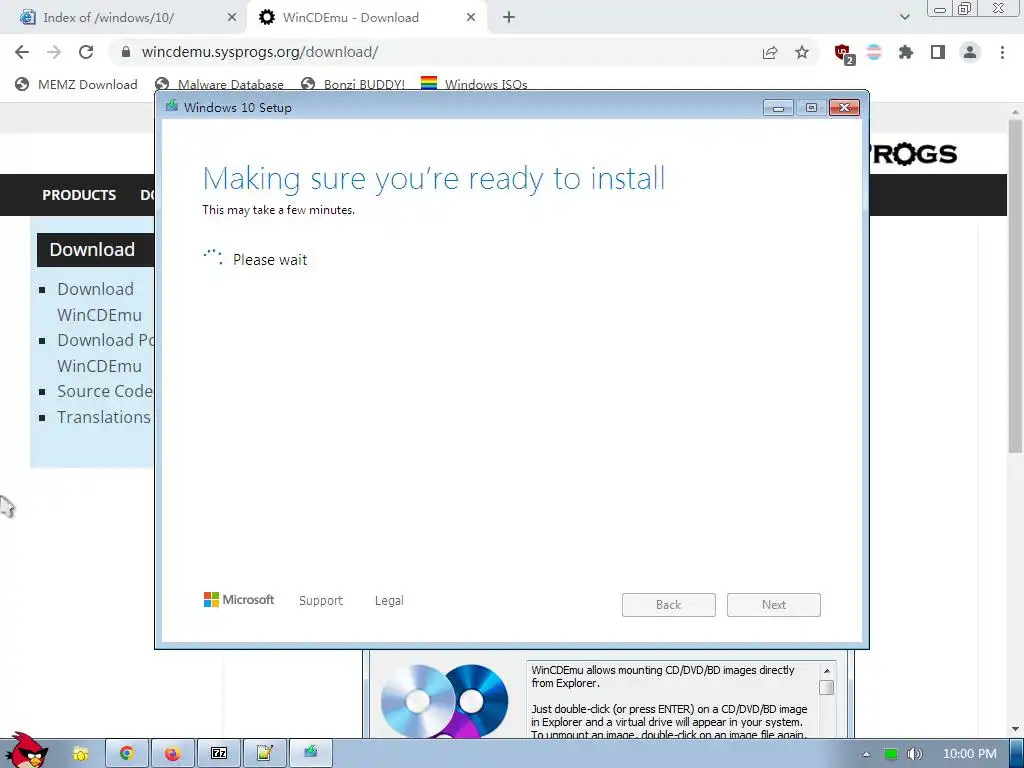Restore down the Chrome browser window
This screenshot has width=1024, height=768.
[965, 8]
